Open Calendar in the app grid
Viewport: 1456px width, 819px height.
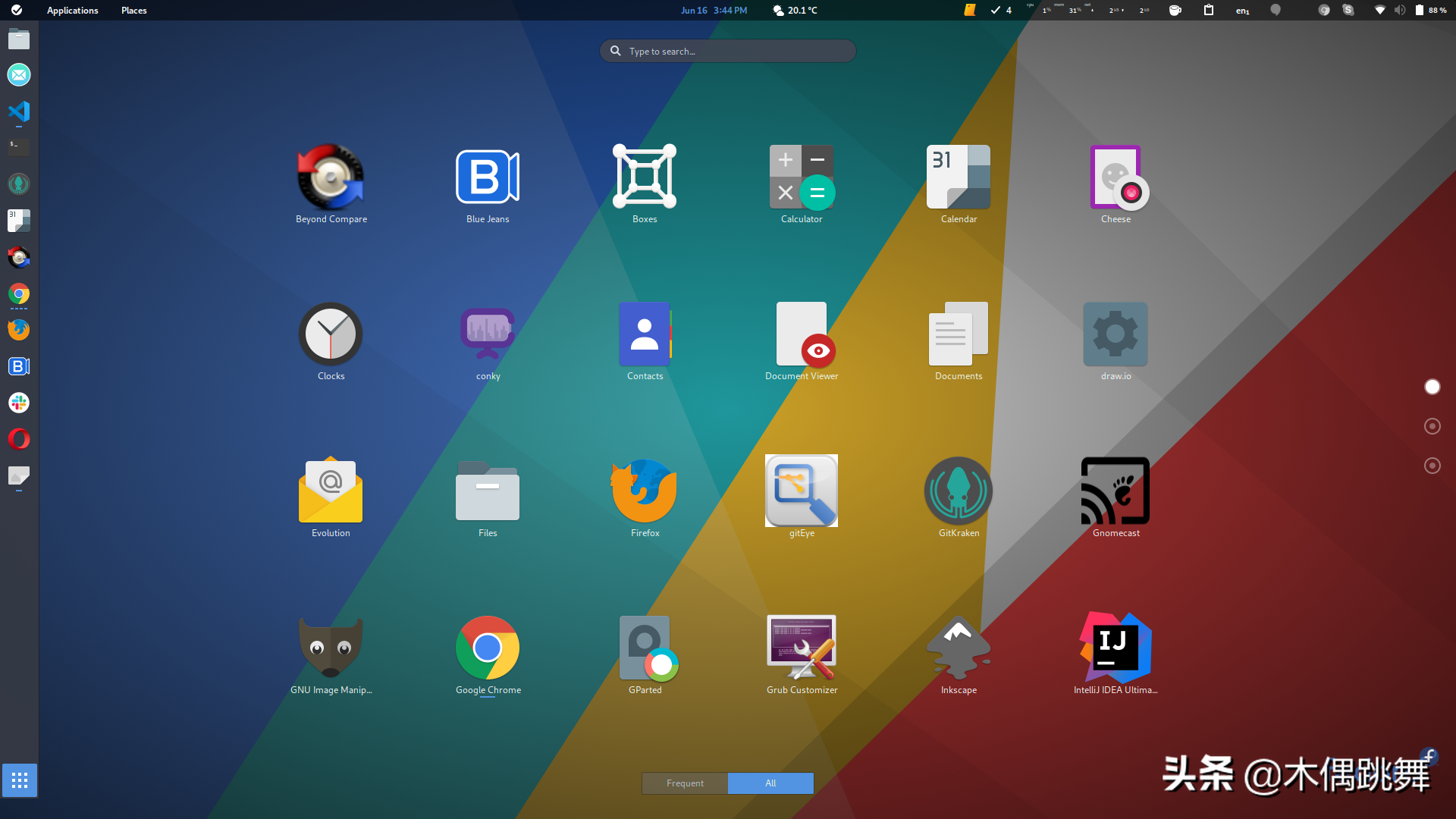tap(959, 184)
